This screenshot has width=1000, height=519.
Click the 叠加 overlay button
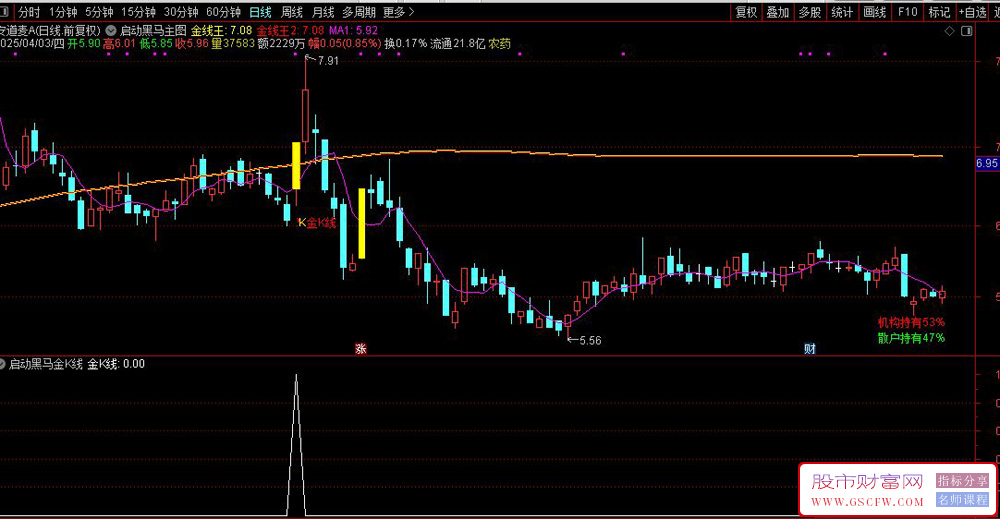(x=778, y=12)
